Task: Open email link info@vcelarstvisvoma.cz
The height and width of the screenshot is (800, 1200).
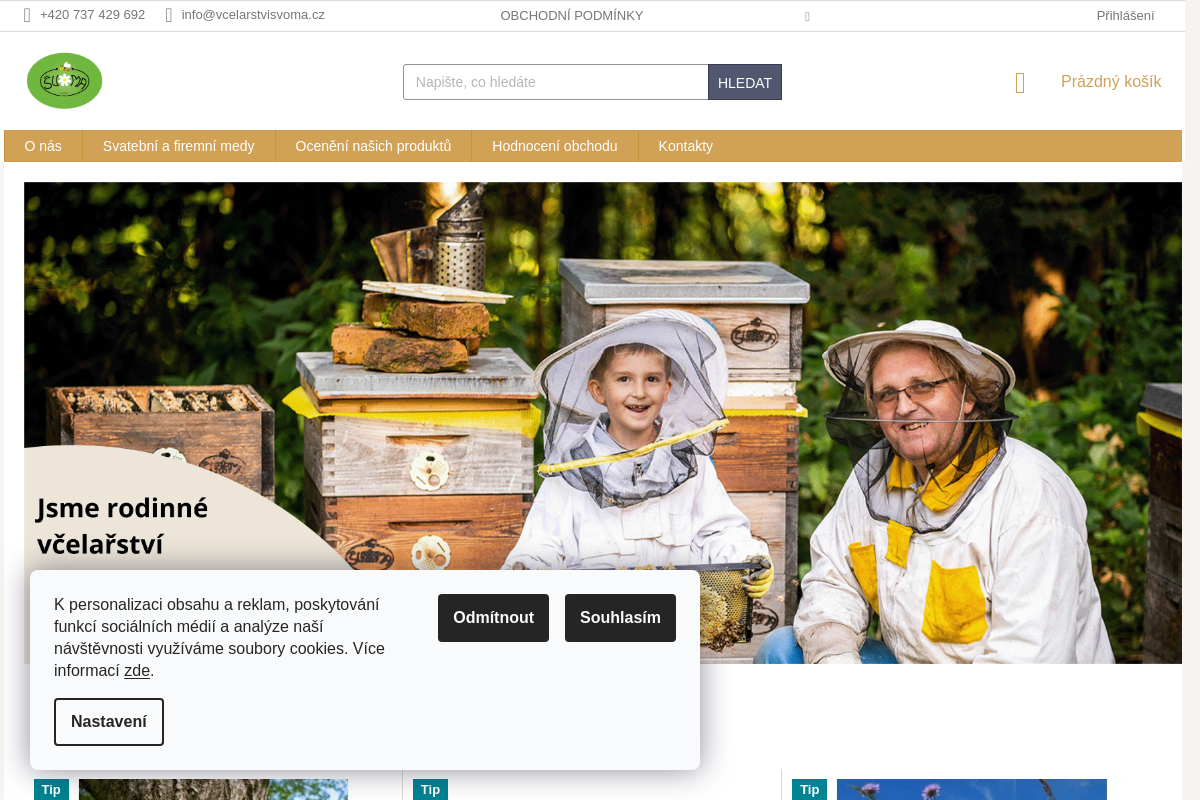Action: point(253,15)
